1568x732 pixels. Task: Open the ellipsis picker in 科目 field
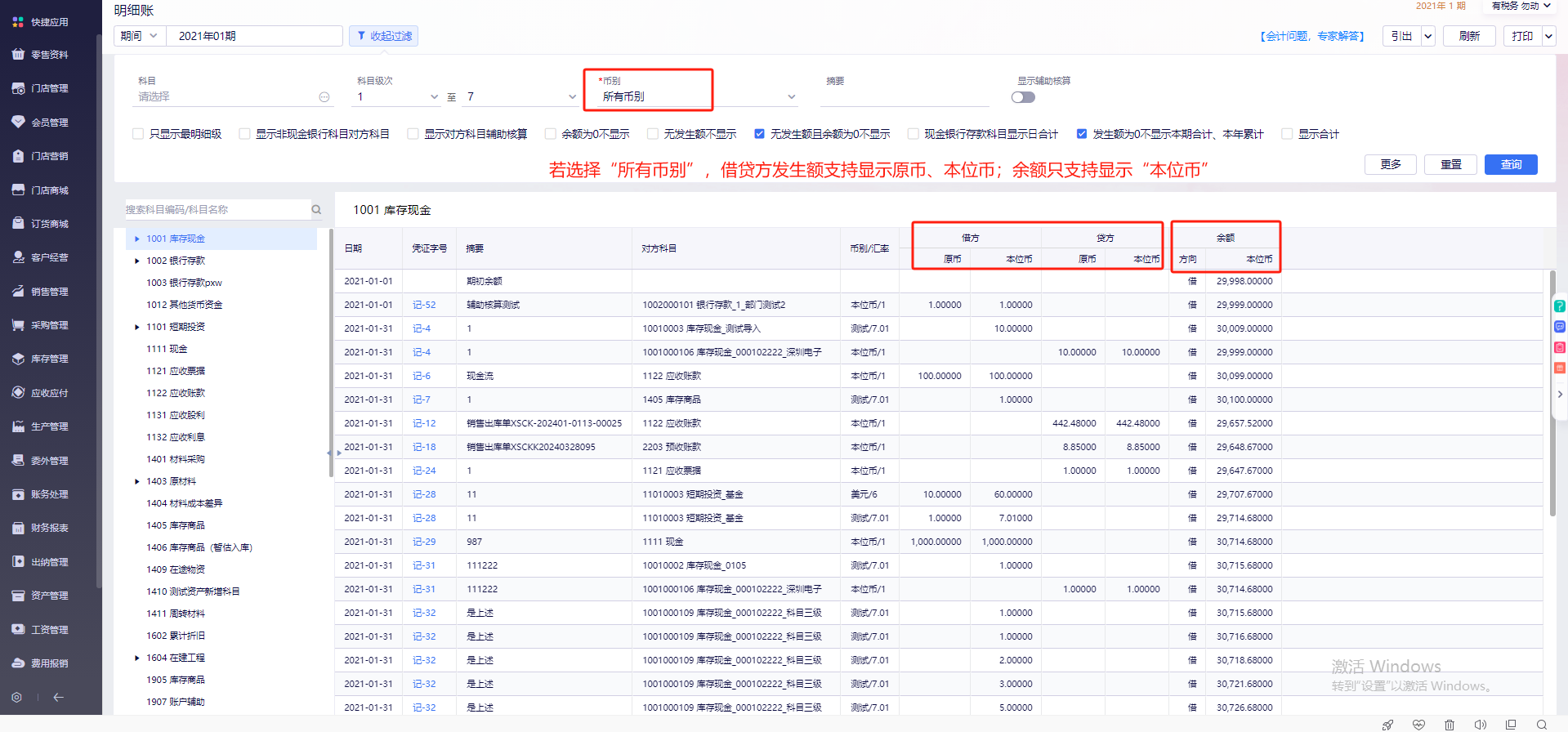coord(324,97)
